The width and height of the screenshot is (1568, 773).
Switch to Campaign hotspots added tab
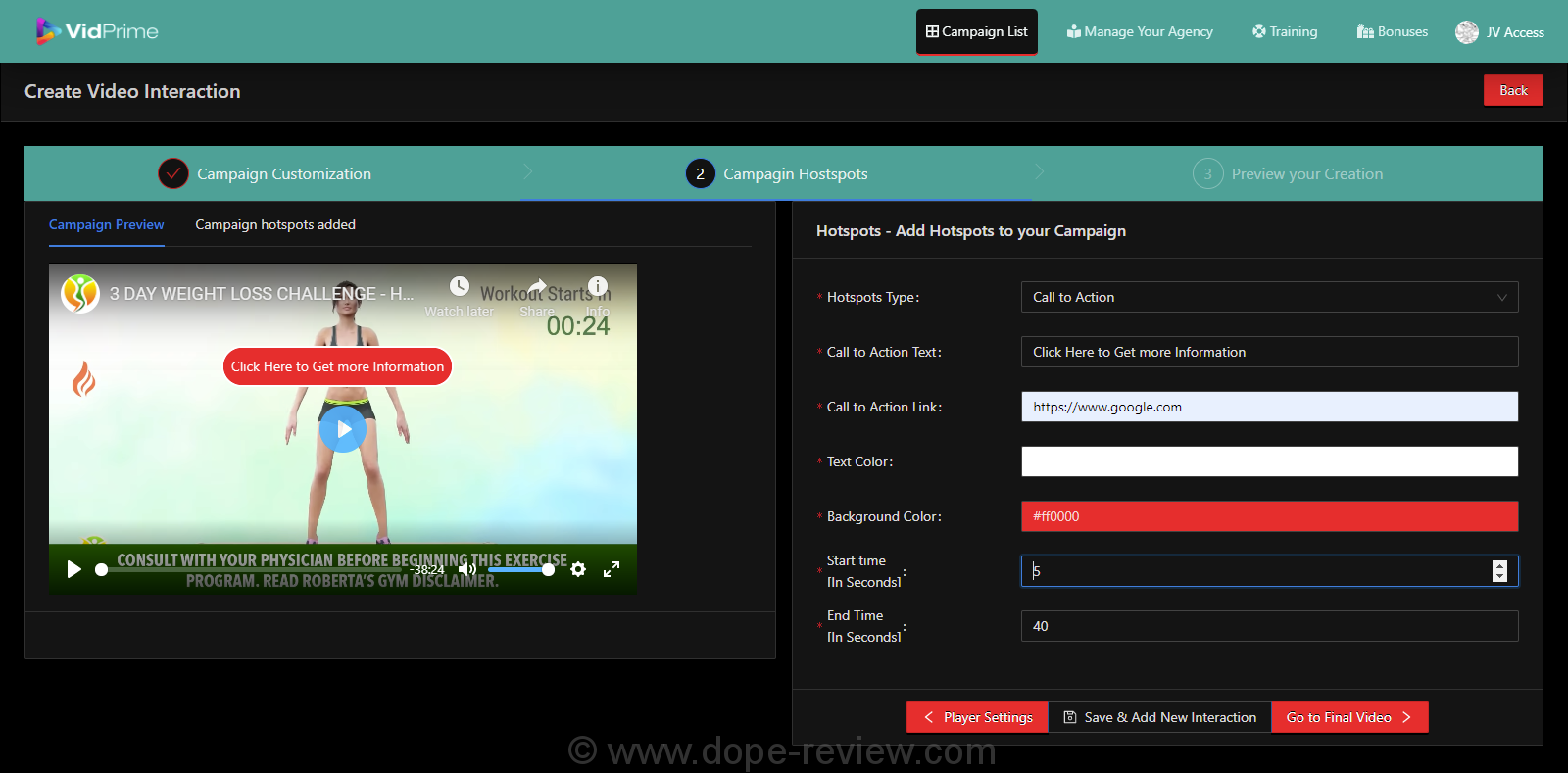pyautogui.click(x=275, y=225)
